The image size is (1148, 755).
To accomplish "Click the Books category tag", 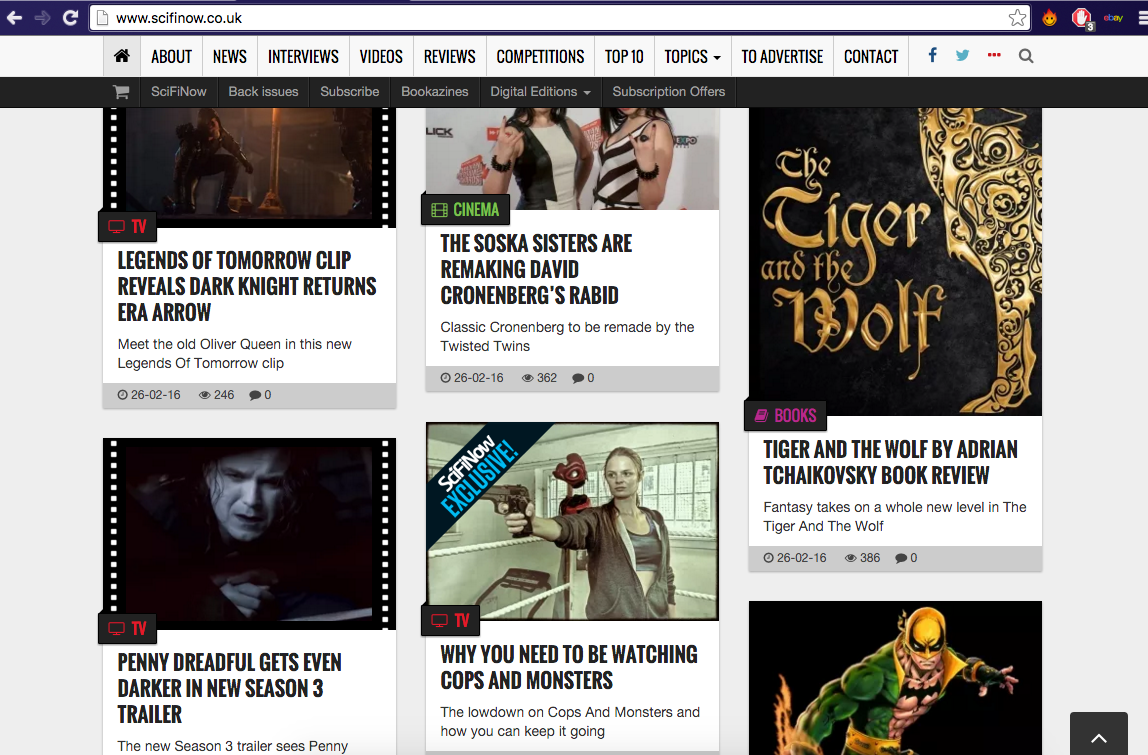I will coord(785,416).
